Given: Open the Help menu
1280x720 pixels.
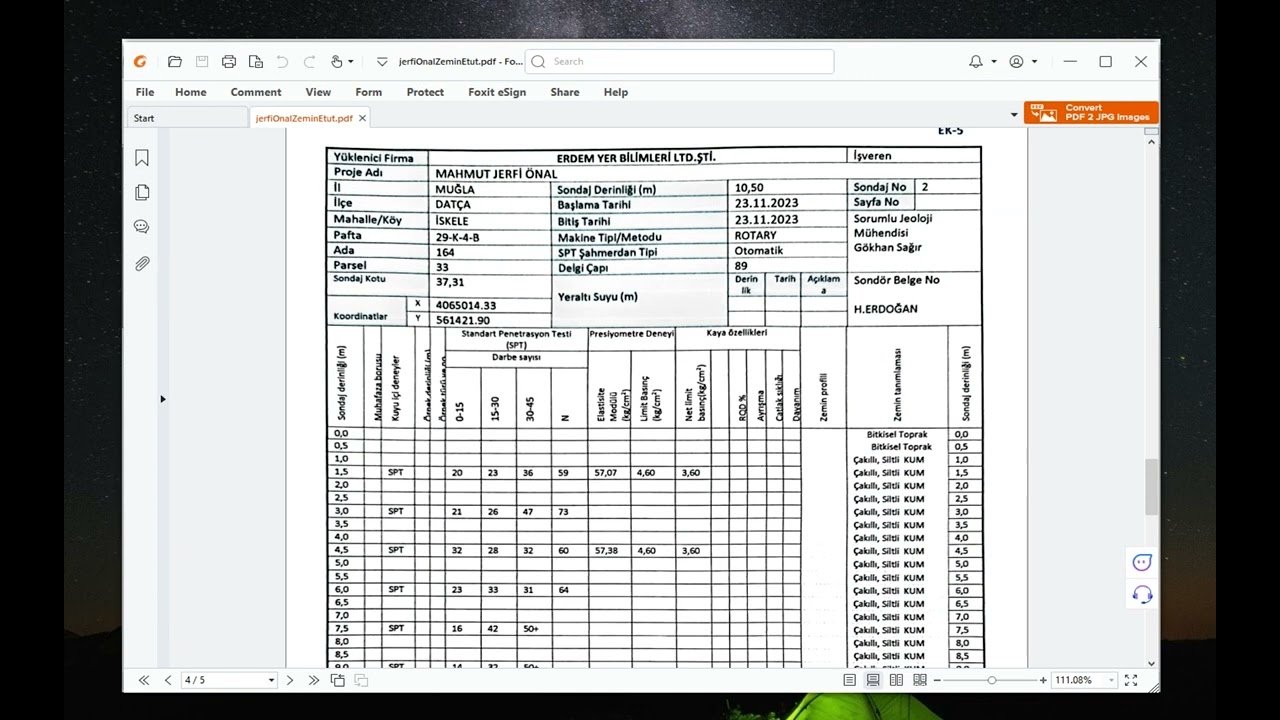Looking at the screenshot, I should (x=616, y=92).
